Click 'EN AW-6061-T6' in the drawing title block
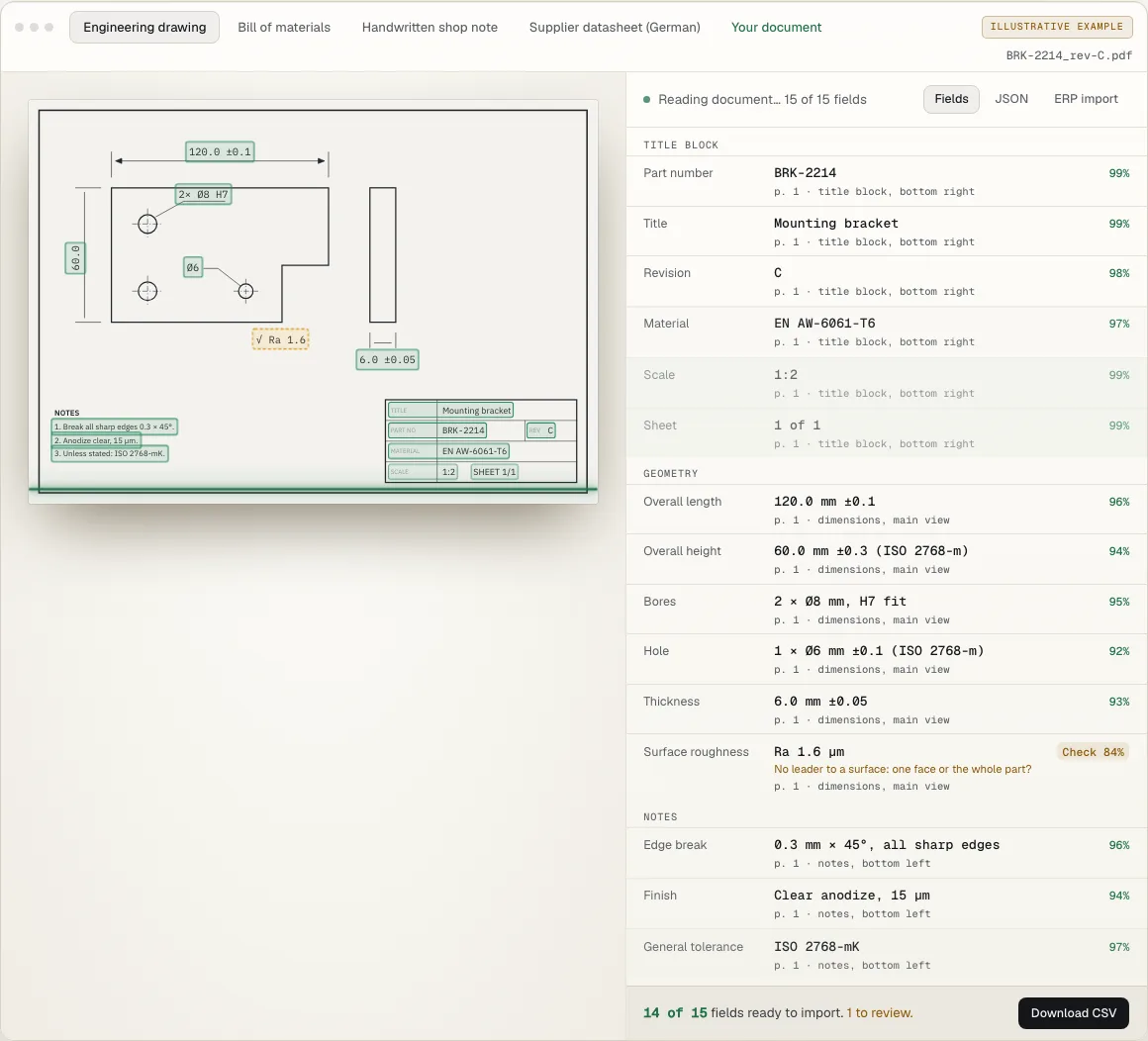This screenshot has width=1148, height=1041. click(474, 451)
